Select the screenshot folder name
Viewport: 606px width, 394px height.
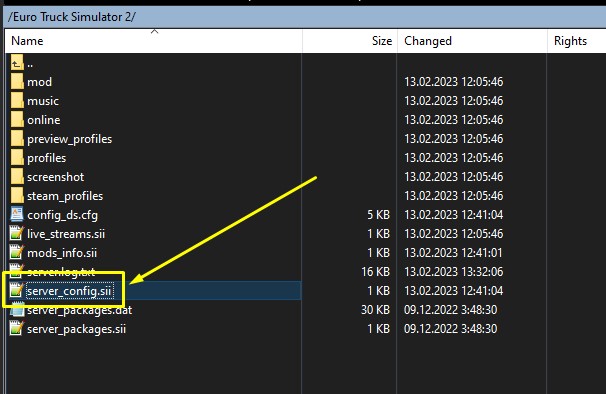(x=56, y=177)
